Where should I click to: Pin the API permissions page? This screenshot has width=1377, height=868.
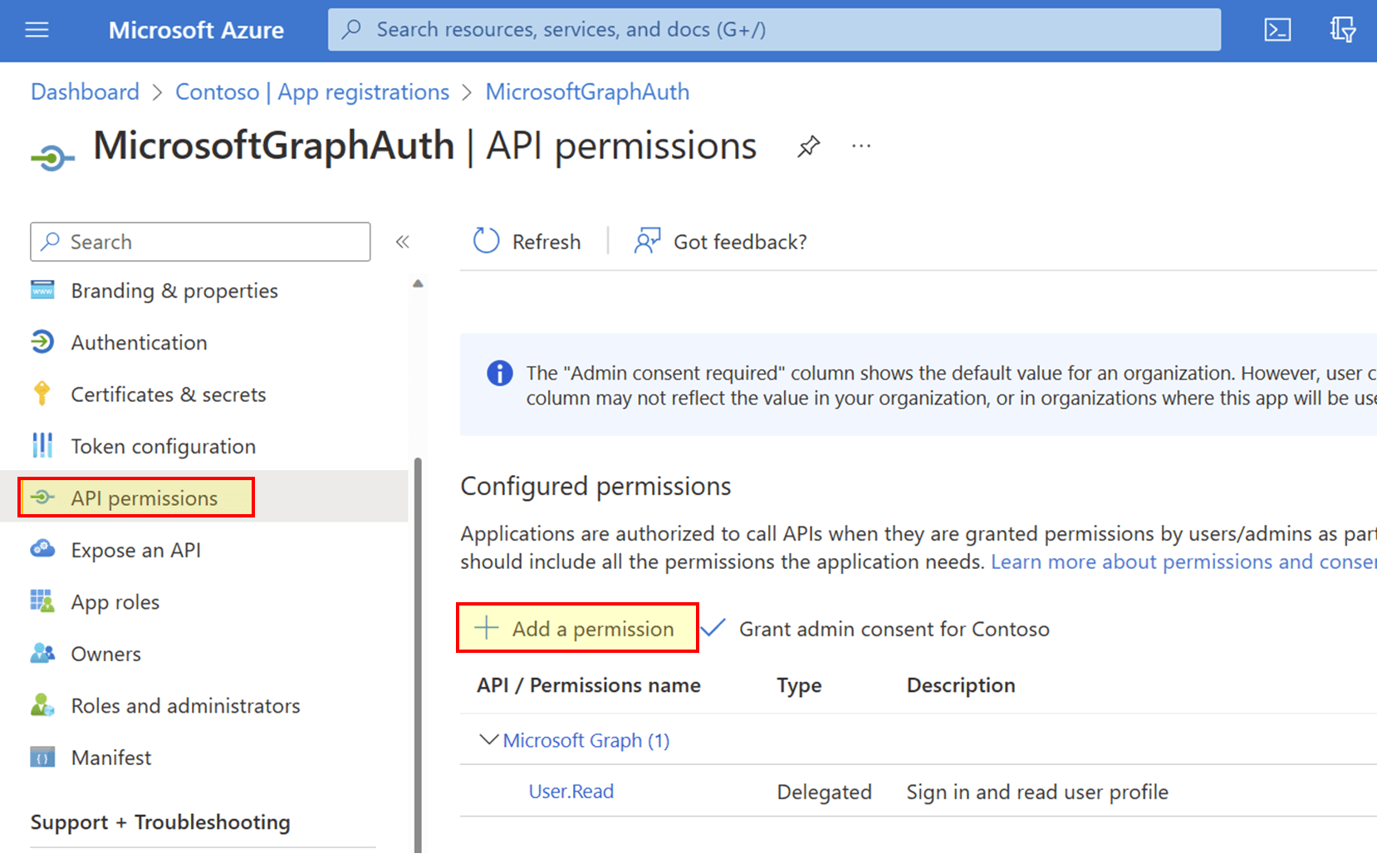pos(808,147)
